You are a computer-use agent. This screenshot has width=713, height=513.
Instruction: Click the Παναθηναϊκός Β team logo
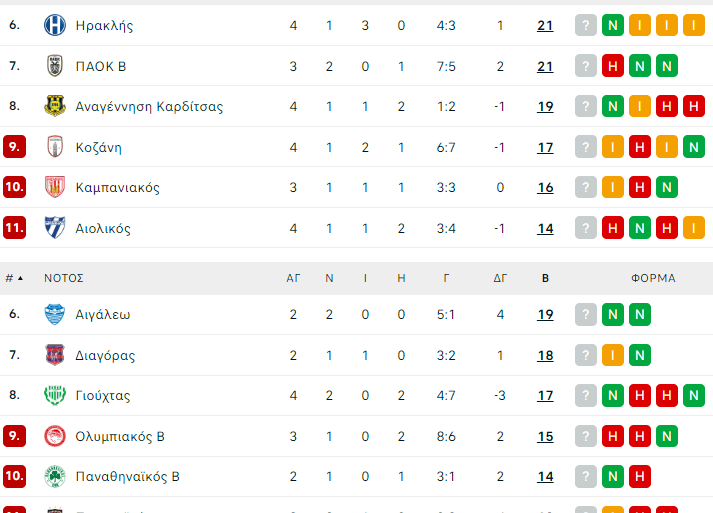[55, 476]
